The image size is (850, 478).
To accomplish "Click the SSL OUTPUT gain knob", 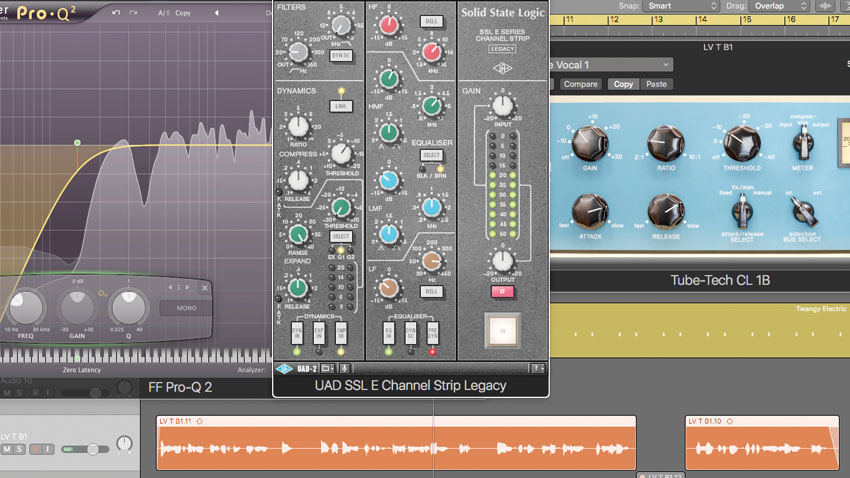I will [503, 261].
